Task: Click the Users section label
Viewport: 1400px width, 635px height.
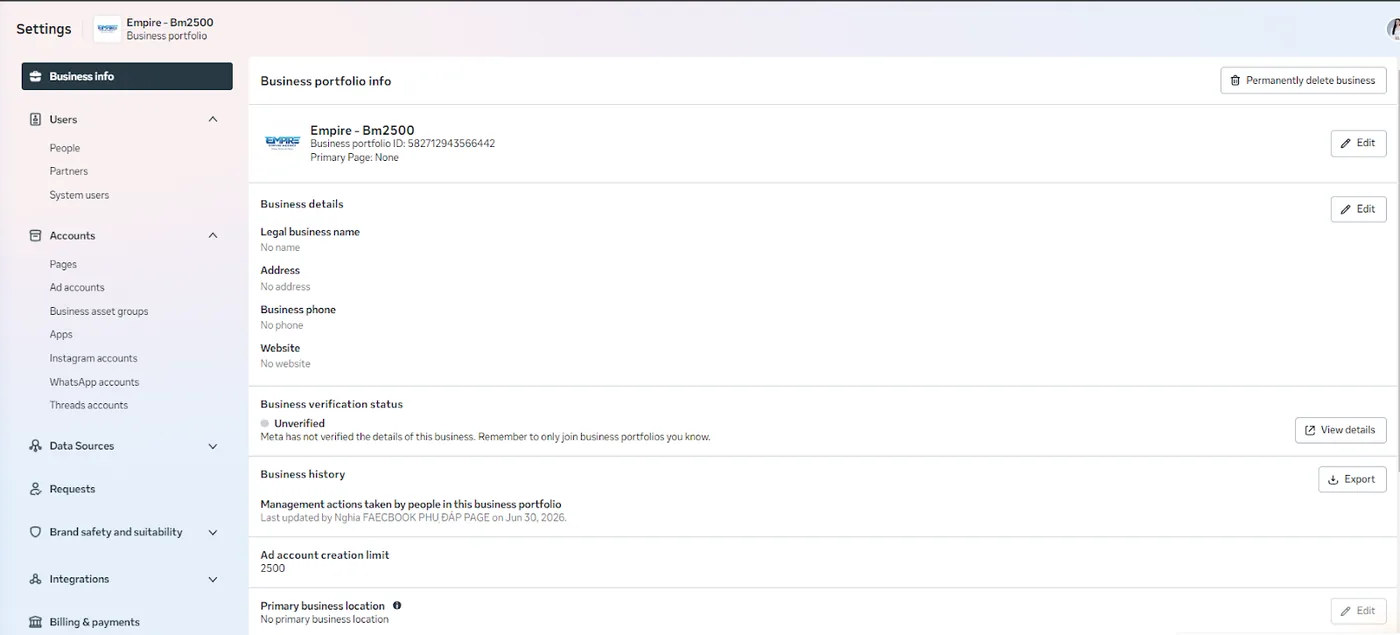Action: [63, 119]
